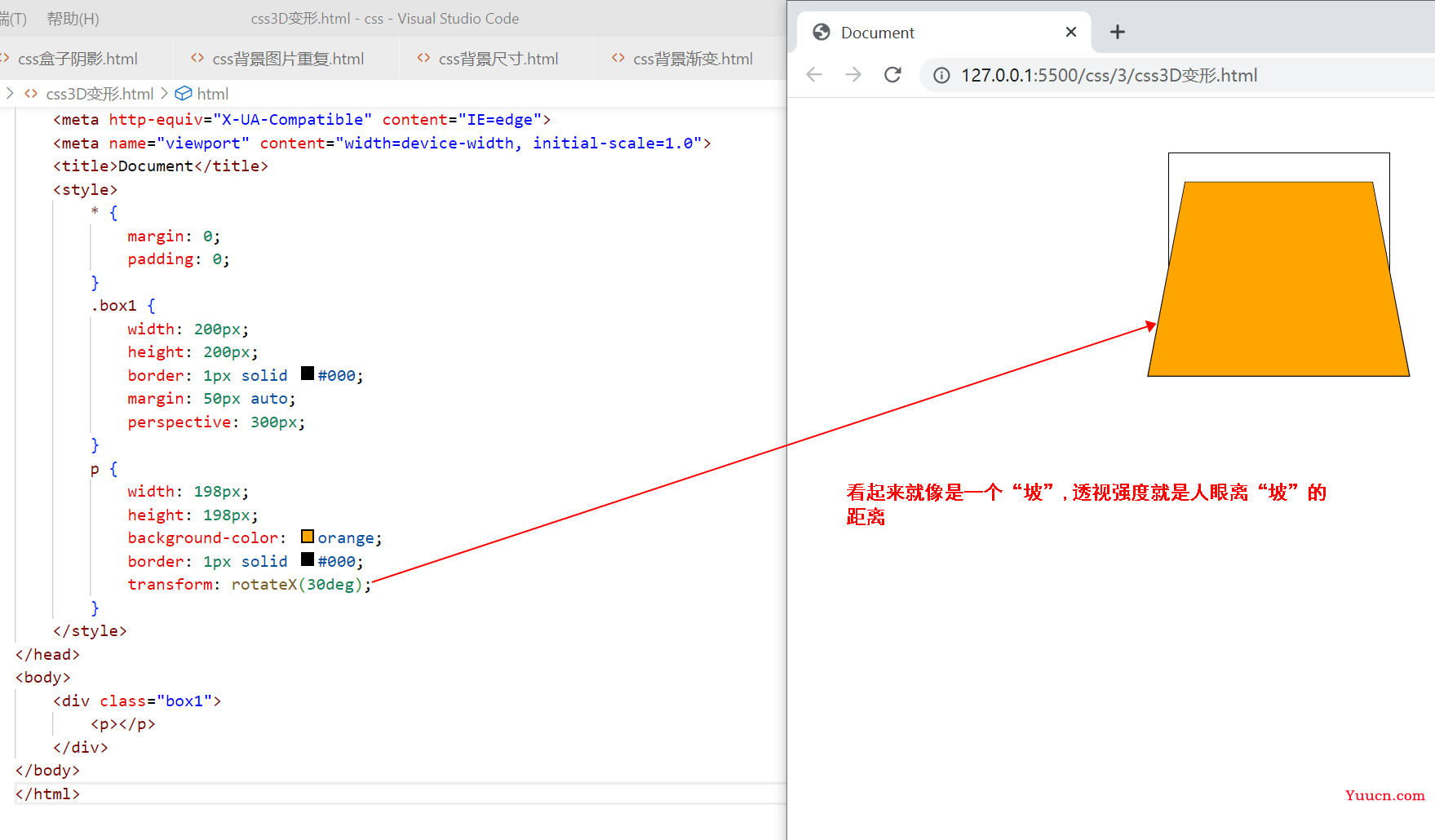This screenshot has height=840, width=1435.
Task: Expand chevron between css3D变形.html and html
Action: point(164,94)
